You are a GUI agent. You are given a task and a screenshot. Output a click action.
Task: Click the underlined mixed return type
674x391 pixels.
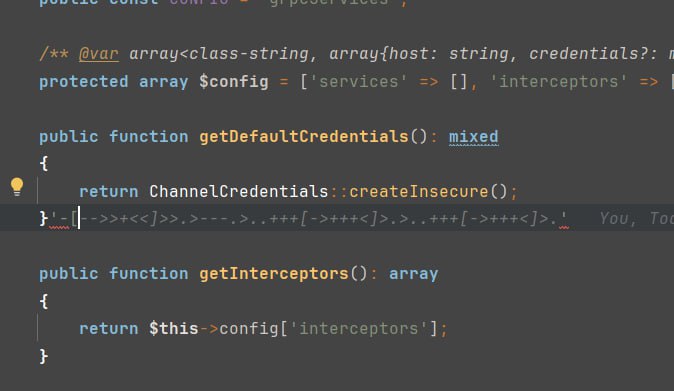474,137
